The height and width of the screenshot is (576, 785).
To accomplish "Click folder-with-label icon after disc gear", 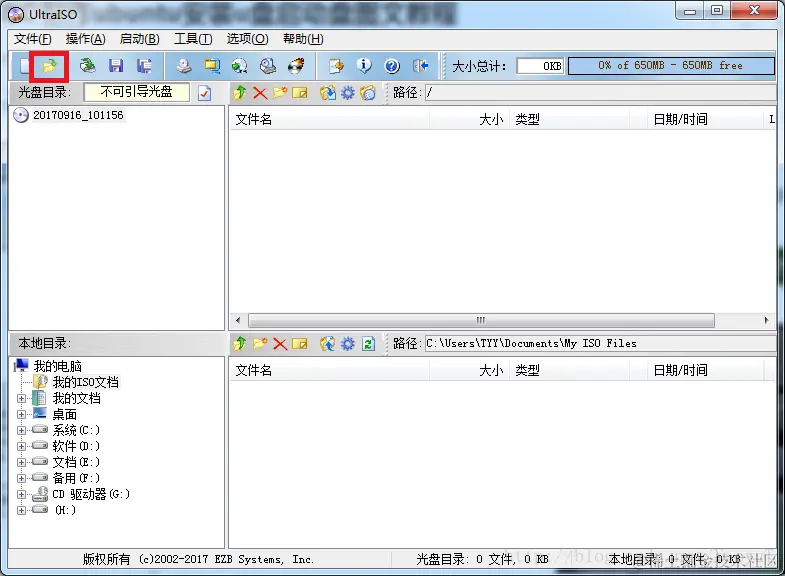I will (x=368, y=93).
